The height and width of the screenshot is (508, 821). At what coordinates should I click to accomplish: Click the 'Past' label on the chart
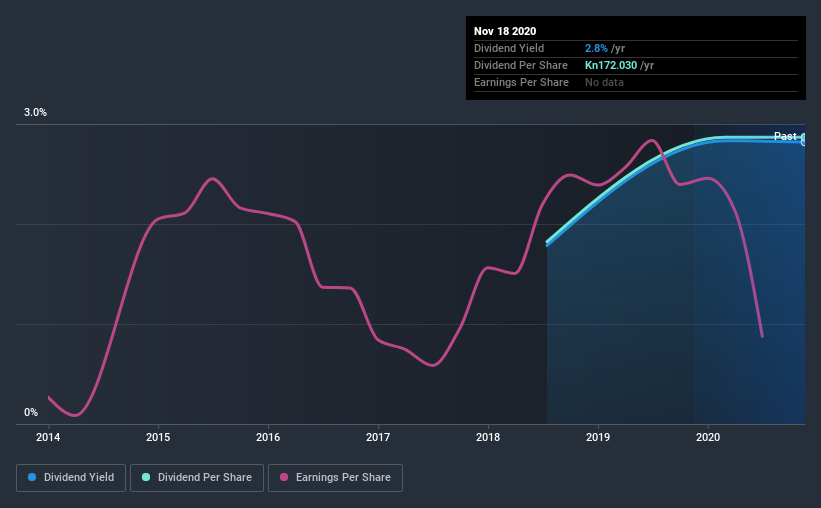785,136
